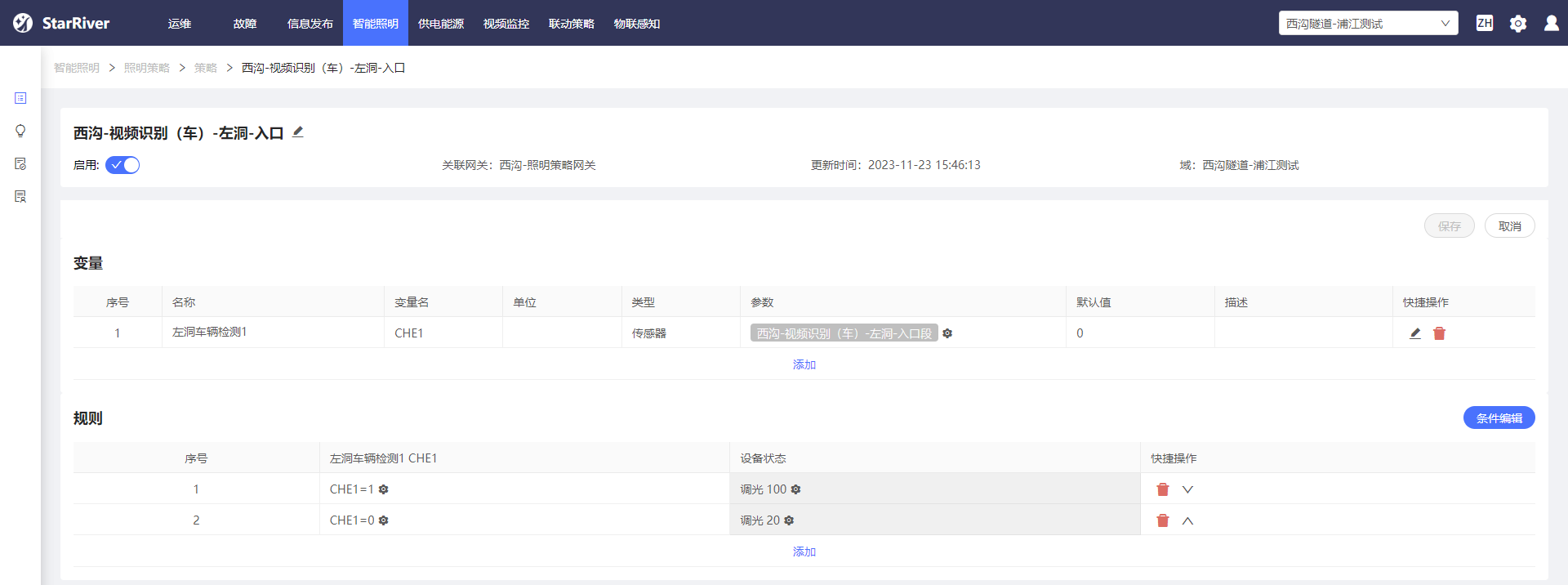
Task: Click the 条件编辑 button
Action: tap(1499, 418)
